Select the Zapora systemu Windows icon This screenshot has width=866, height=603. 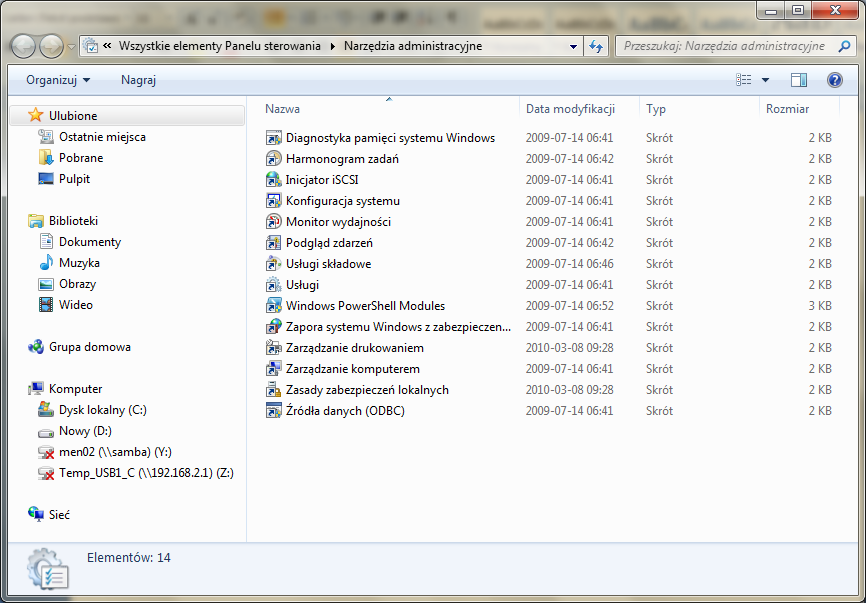pyautogui.click(x=273, y=326)
